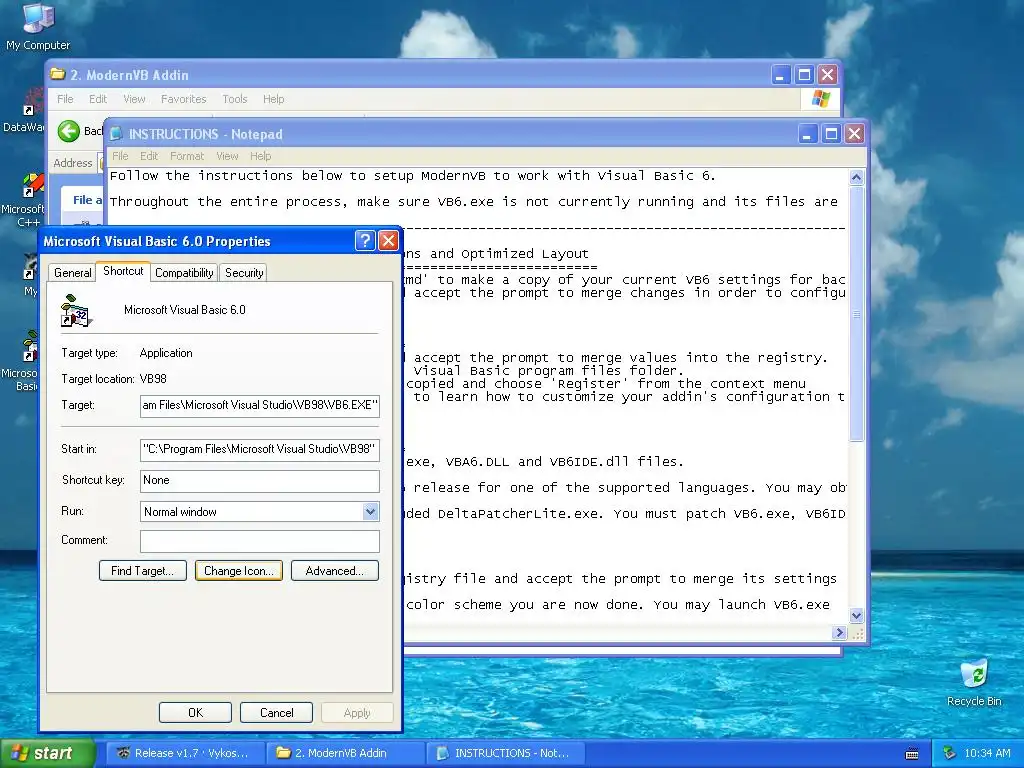Click the Apply button
The width and height of the screenshot is (1024, 768).
[357, 712]
